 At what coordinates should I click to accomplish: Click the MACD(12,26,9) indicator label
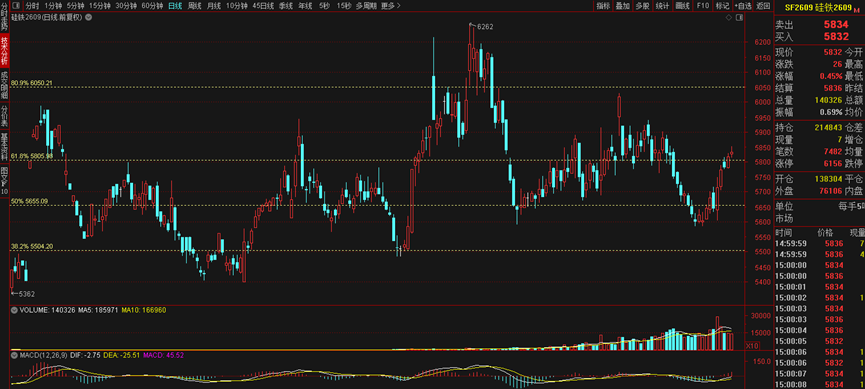point(44,355)
